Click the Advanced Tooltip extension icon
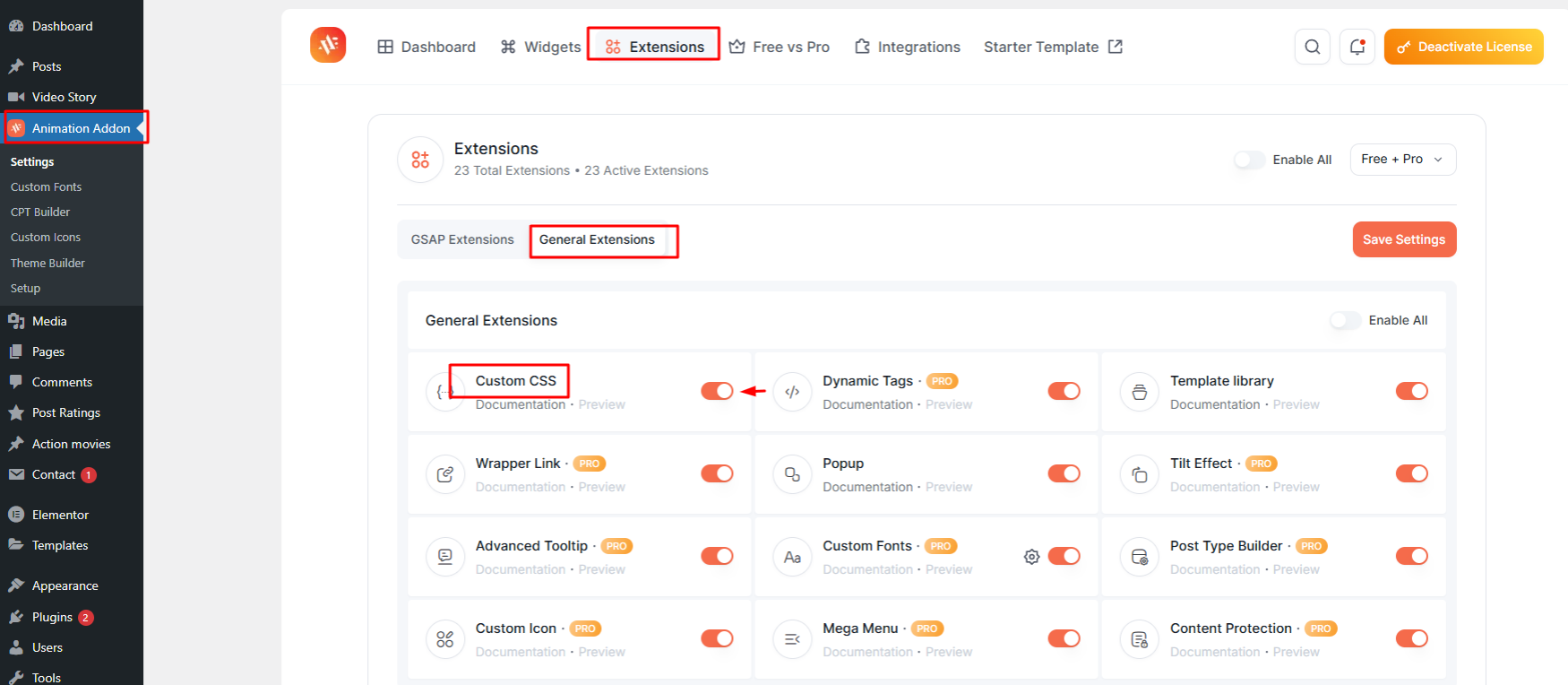1568x685 pixels. [x=445, y=557]
